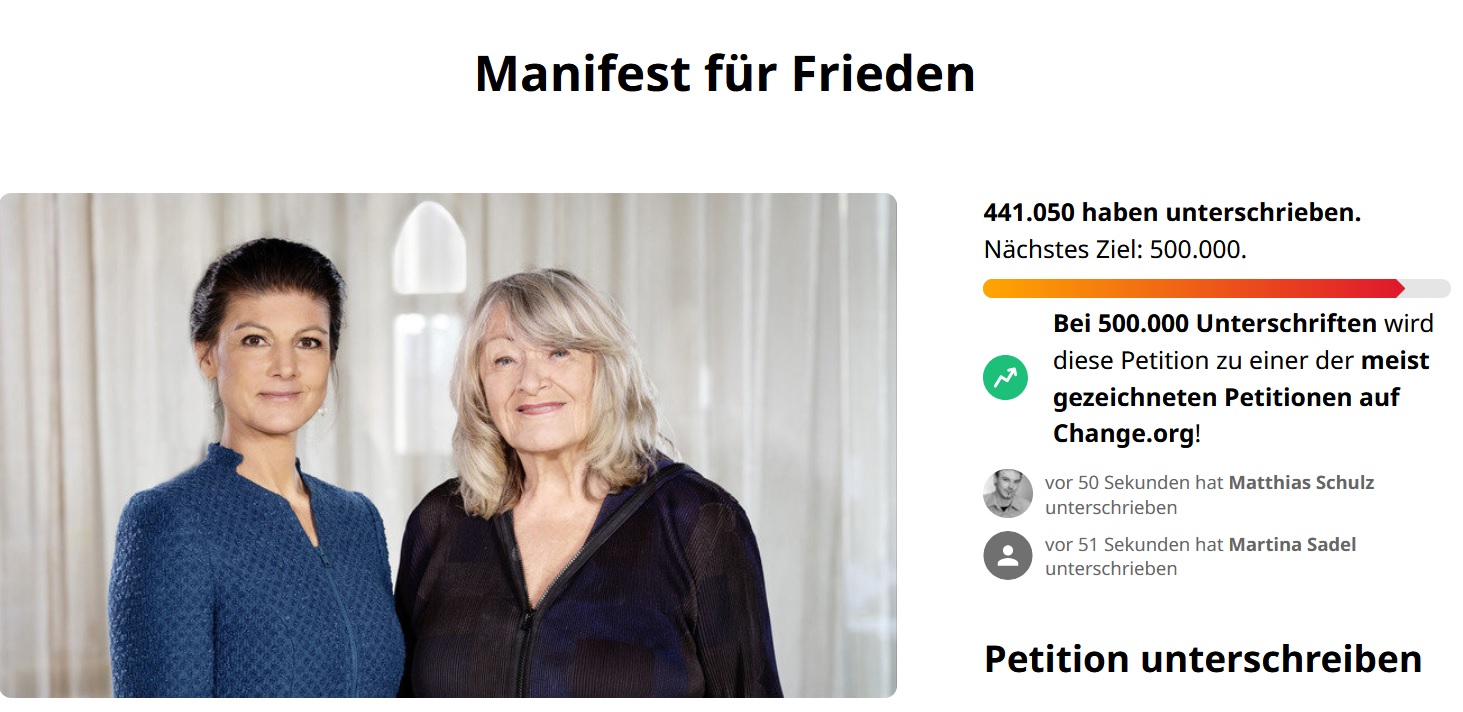Click the gray unfilled end of progress bar
Viewport: 1463px width, 712px height.
(1430, 288)
